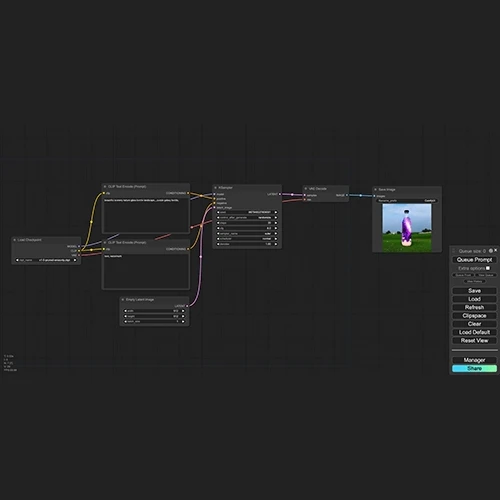Open the ckpt_name checkpoint dropdown
The height and width of the screenshot is (500, 500).
click(x=46, y=260)
